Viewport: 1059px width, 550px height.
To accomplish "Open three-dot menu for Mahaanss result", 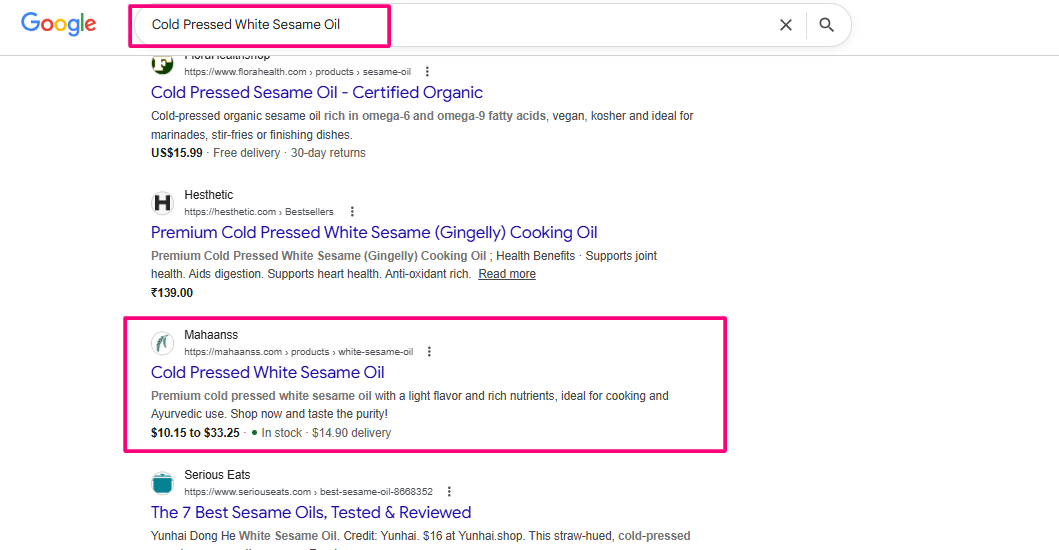I will pyautogui.click(x=429, y=351).
